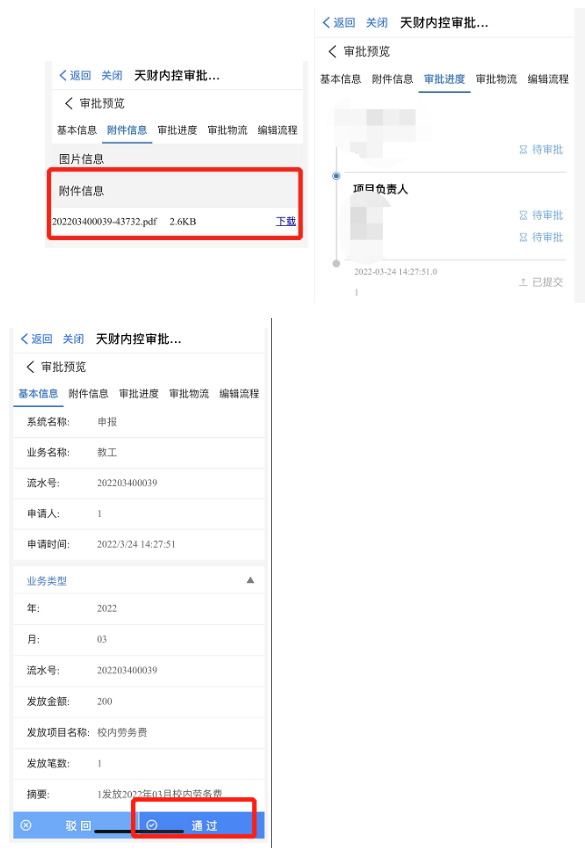Click the 返回 back chevron in the approval progress panel
The image size is (585, 853).
326,22
